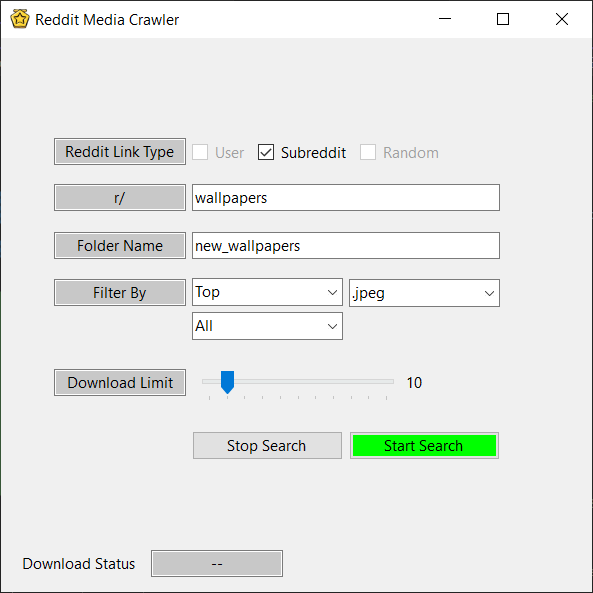Focus the folder name field new_wallpapers
The width and height of the screenshot is (593, 593).
pyautogui.click(x=346, y=246)
